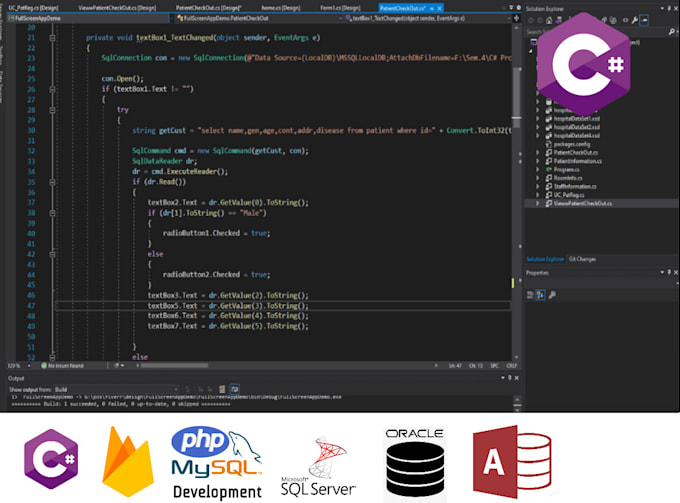Switch to home.cs [Design] tab
This screenshot has height=503, width=680.
[281, 8]
